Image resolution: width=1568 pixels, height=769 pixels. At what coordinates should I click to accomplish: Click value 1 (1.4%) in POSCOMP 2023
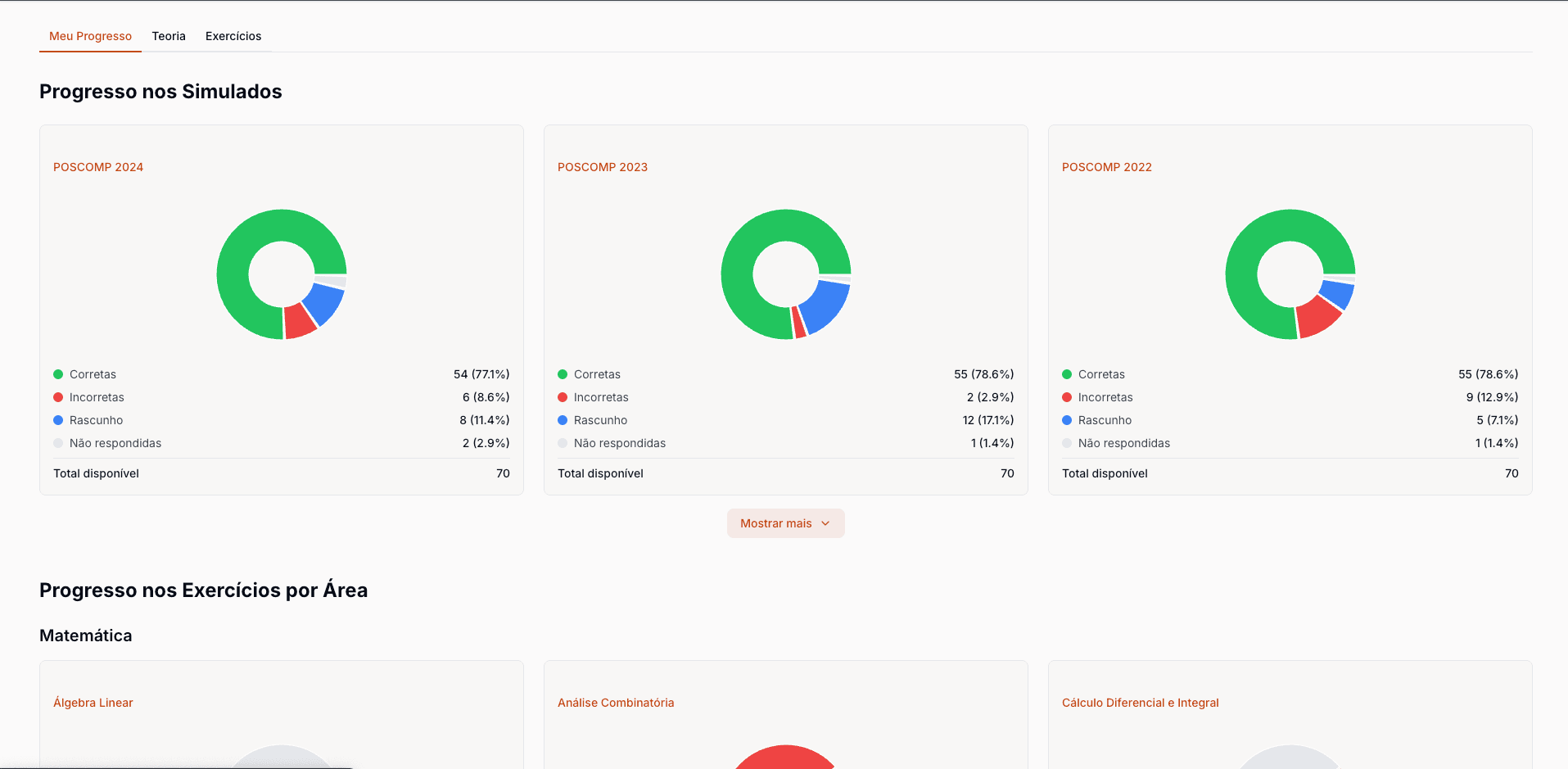coord(992,443)
